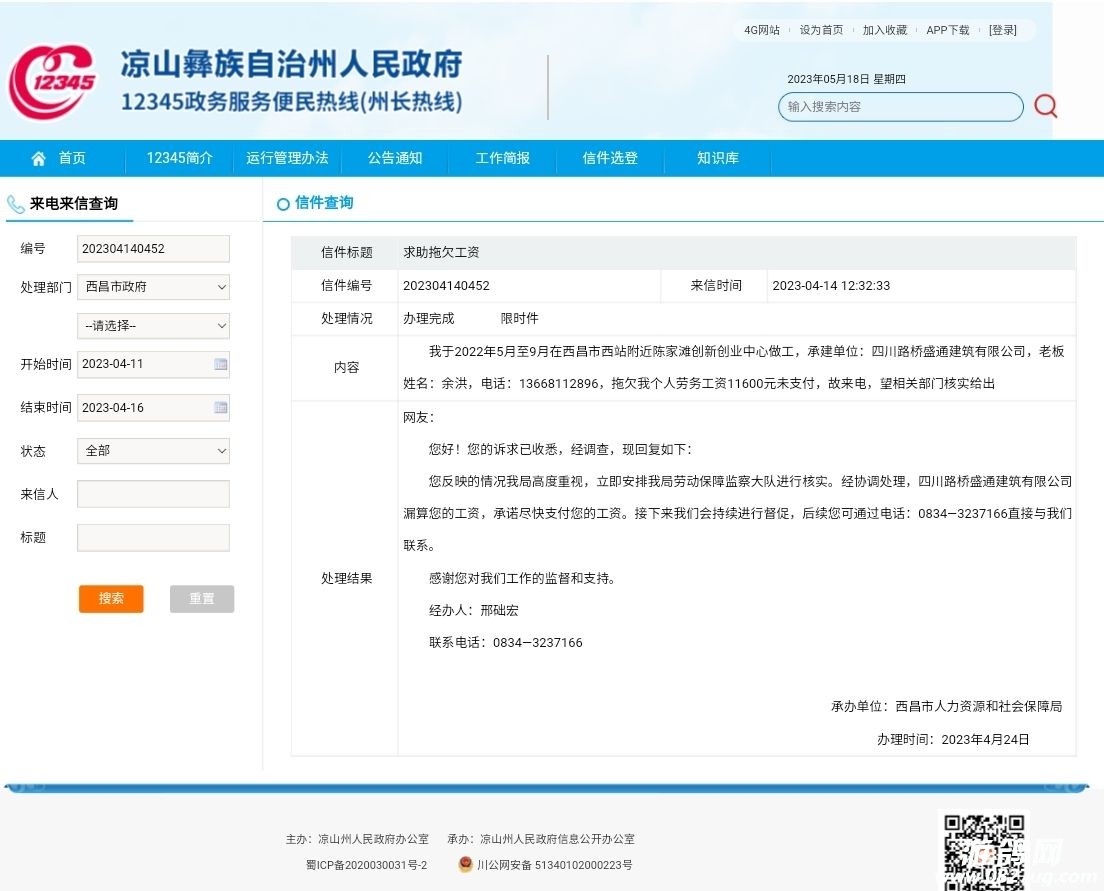
Task: Click the APP下载 link
Action: pos(947,30)
